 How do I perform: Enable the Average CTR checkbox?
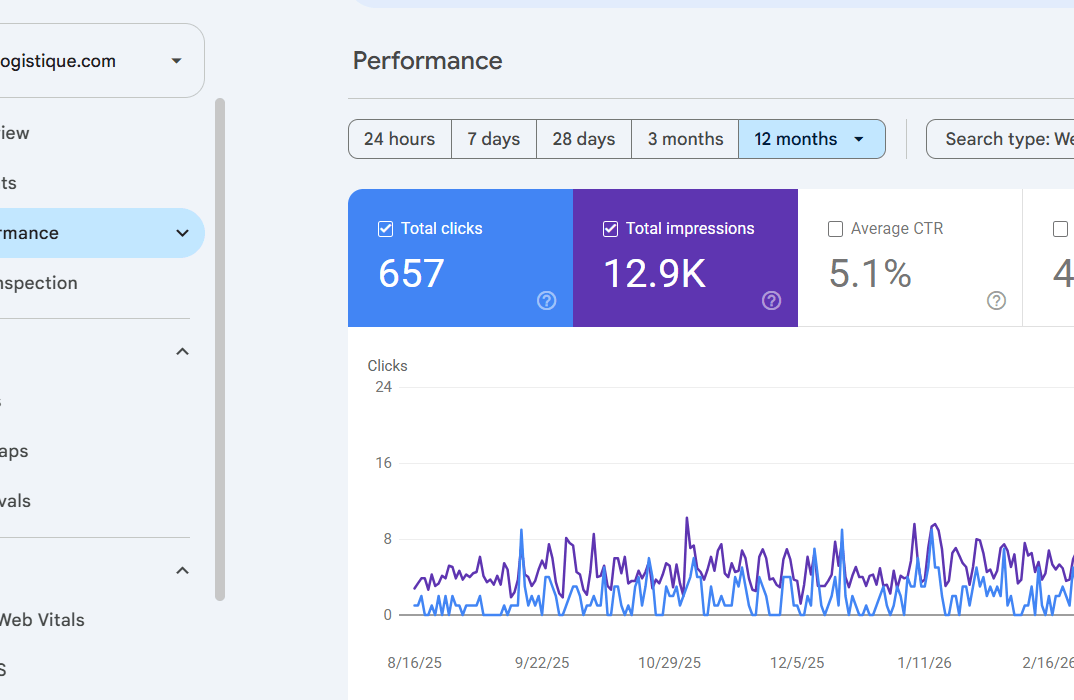pos(835,229)
